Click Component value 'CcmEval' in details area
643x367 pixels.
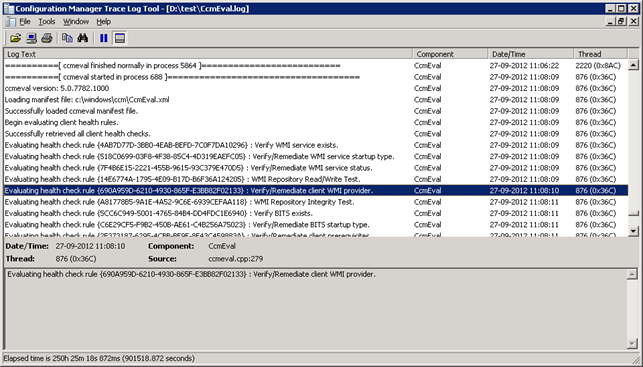pyautogui.click(x=222, y=246)
